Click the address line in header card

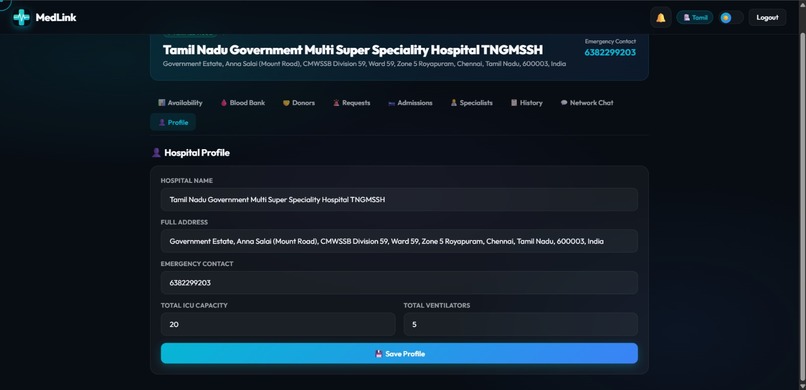(x=364, y=64)
